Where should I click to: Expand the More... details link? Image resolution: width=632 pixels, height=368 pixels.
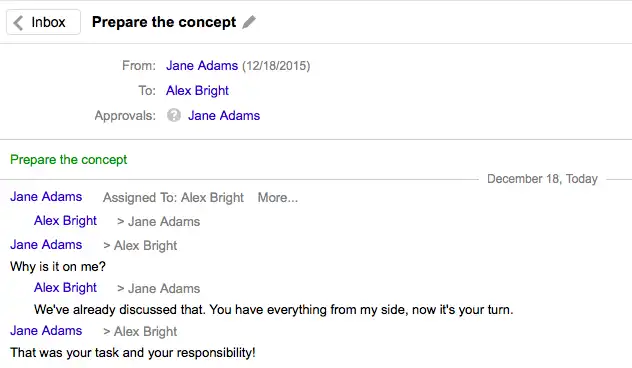click(x=278, y=198)
